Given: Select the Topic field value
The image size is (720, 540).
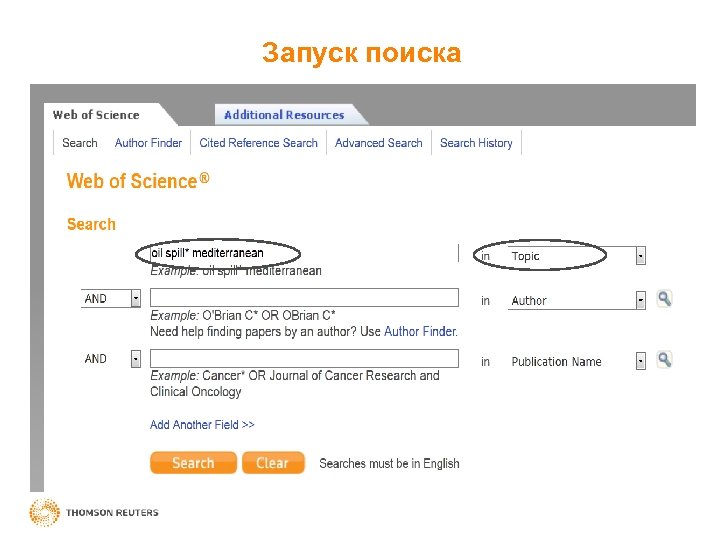Looking at the screenshot, I should [525, 256].
